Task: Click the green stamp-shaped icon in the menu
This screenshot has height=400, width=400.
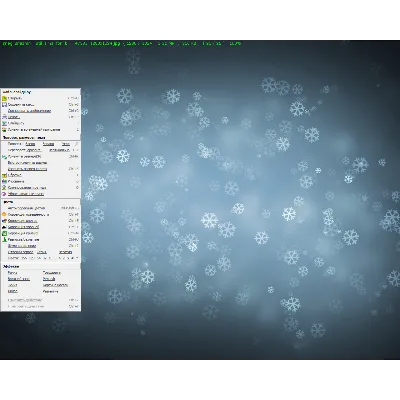Action: click(x=4, y=239)
